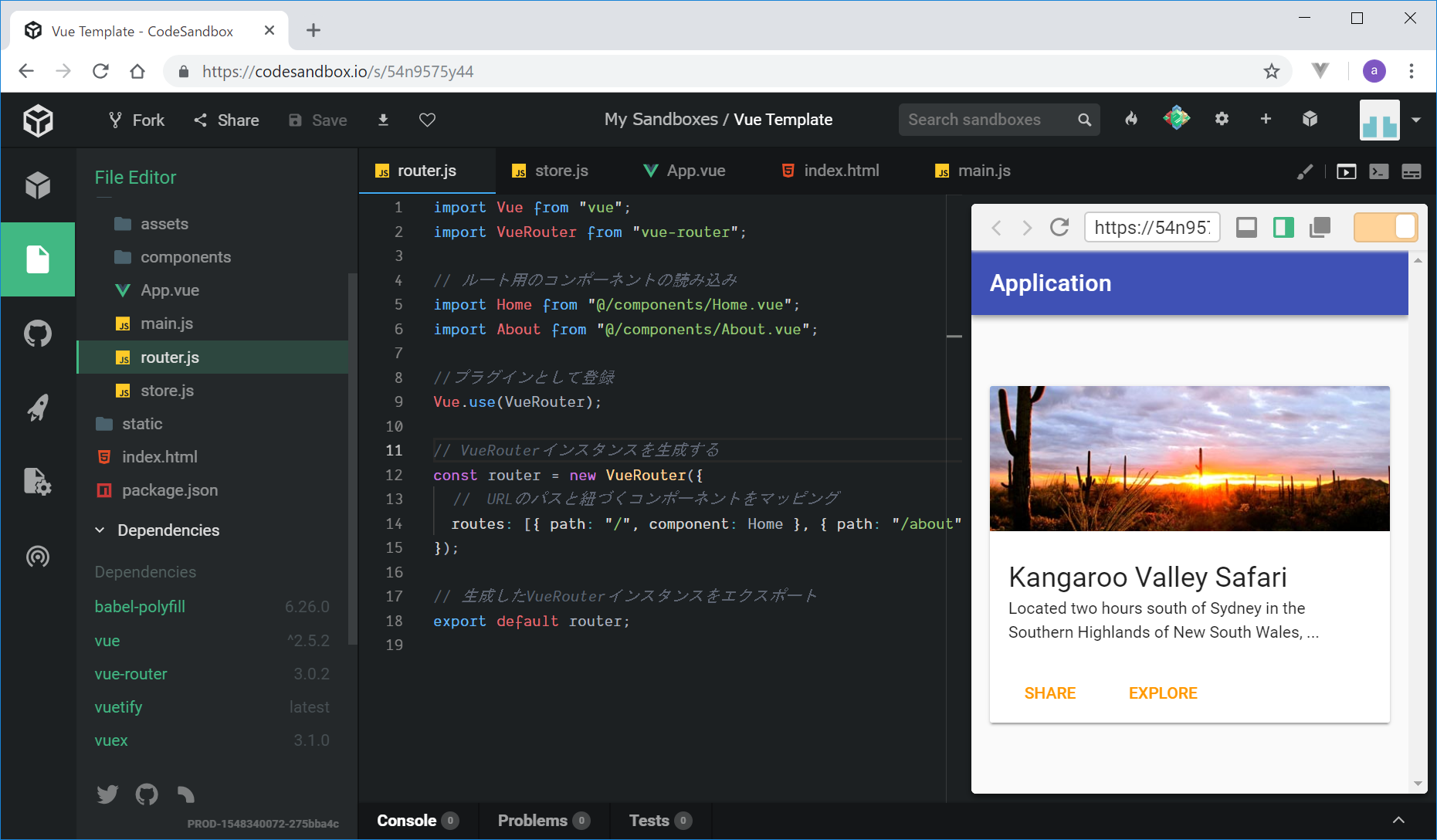Viewport: 1437px width, 840px height.
Task: Click EXPLORE on the Safari card
Action: [1162, 693]
